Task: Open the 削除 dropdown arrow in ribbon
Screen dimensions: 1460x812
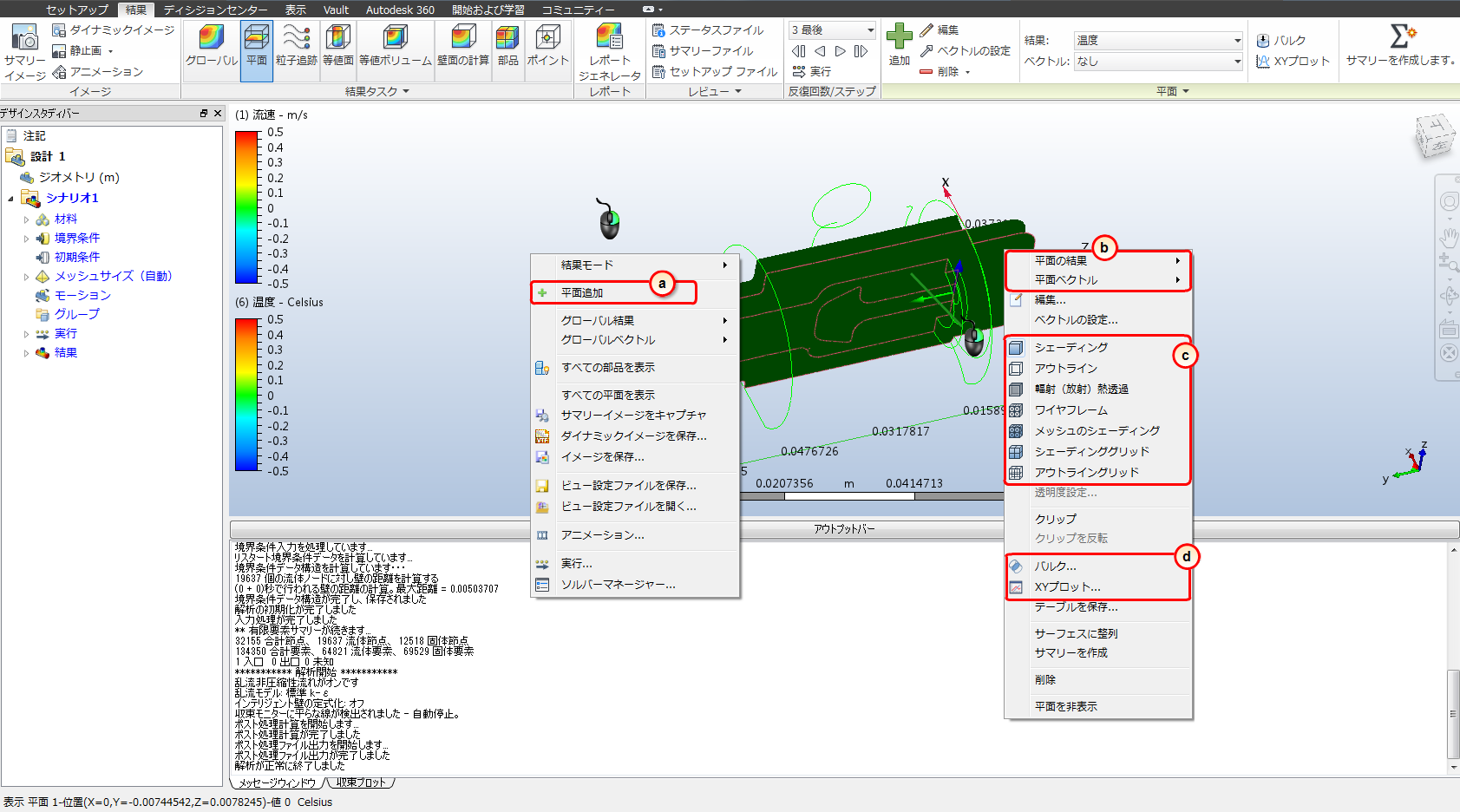Action: 967,72
